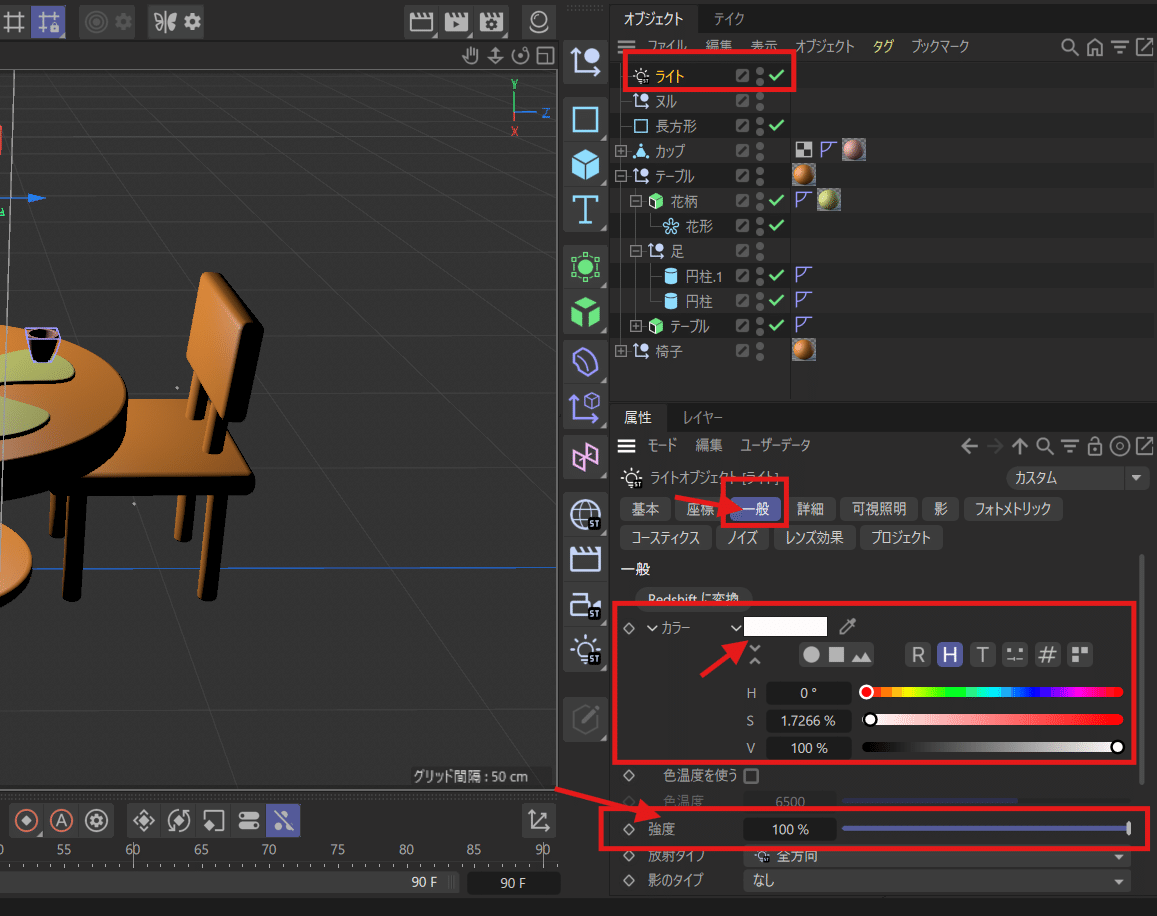Open the Render Settings
The height and width of the screenshot is (916, 1157).
click(x=491, y=22)
